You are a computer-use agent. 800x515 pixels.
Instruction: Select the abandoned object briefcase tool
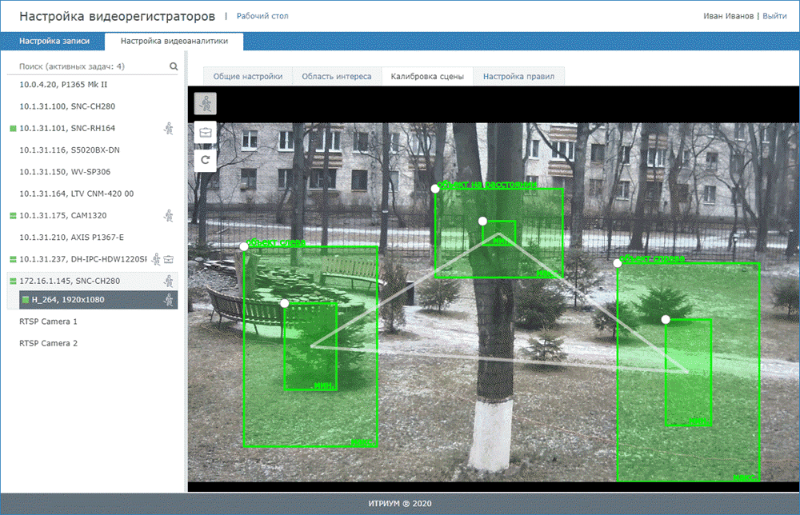pyautogui.click(x=205, y=133)
